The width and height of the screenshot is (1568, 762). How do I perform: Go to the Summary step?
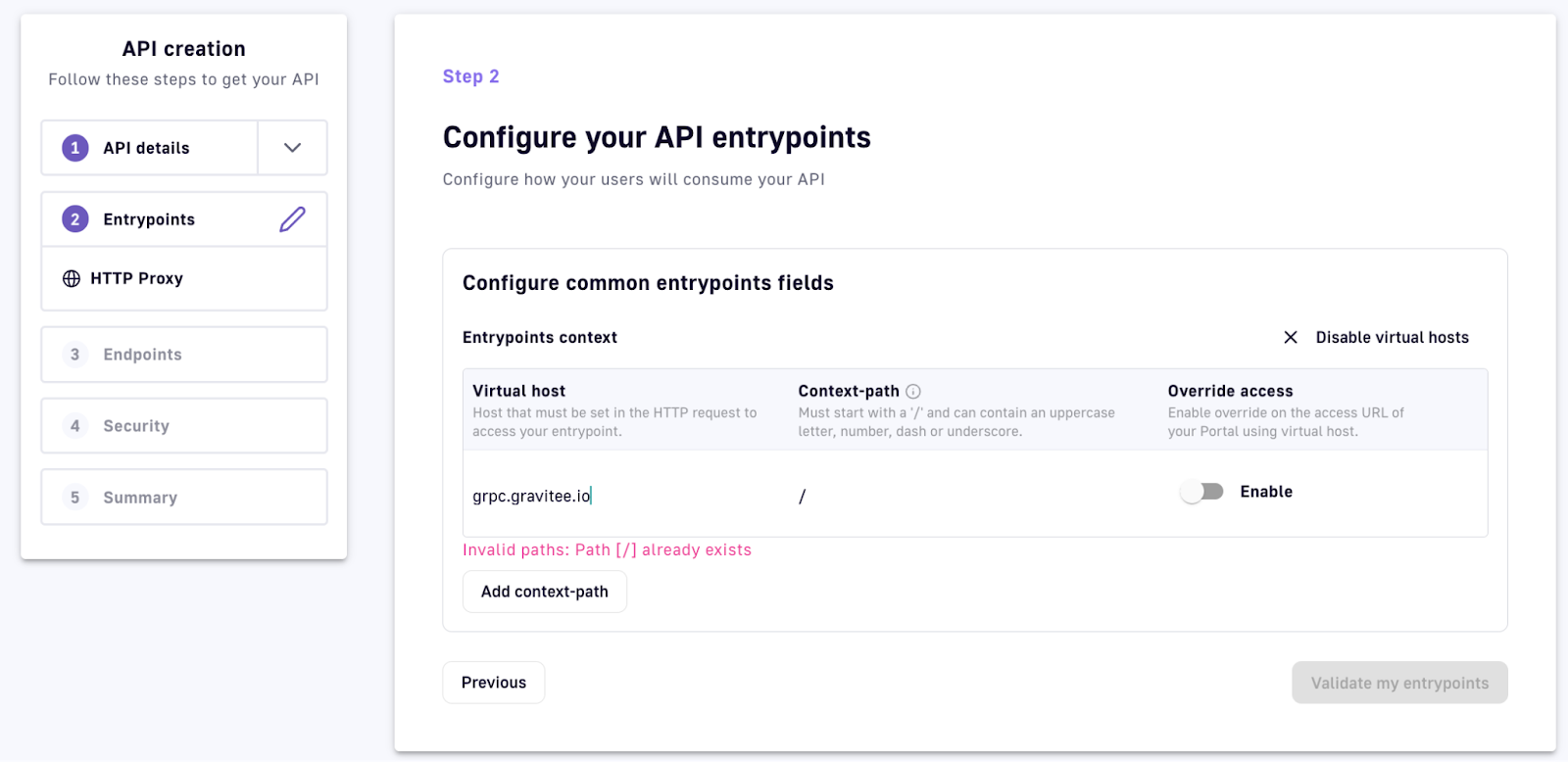(x=184, y=498)
